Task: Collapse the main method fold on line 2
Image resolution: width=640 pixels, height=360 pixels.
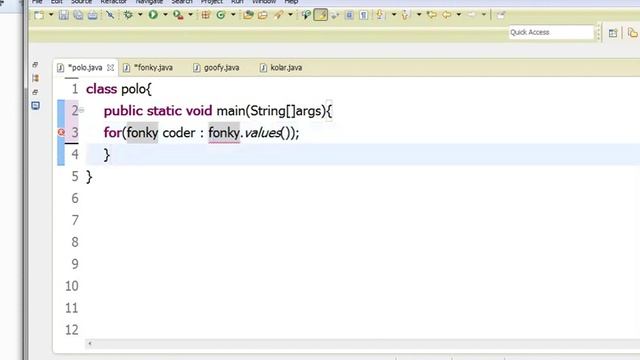Action: 82,110
